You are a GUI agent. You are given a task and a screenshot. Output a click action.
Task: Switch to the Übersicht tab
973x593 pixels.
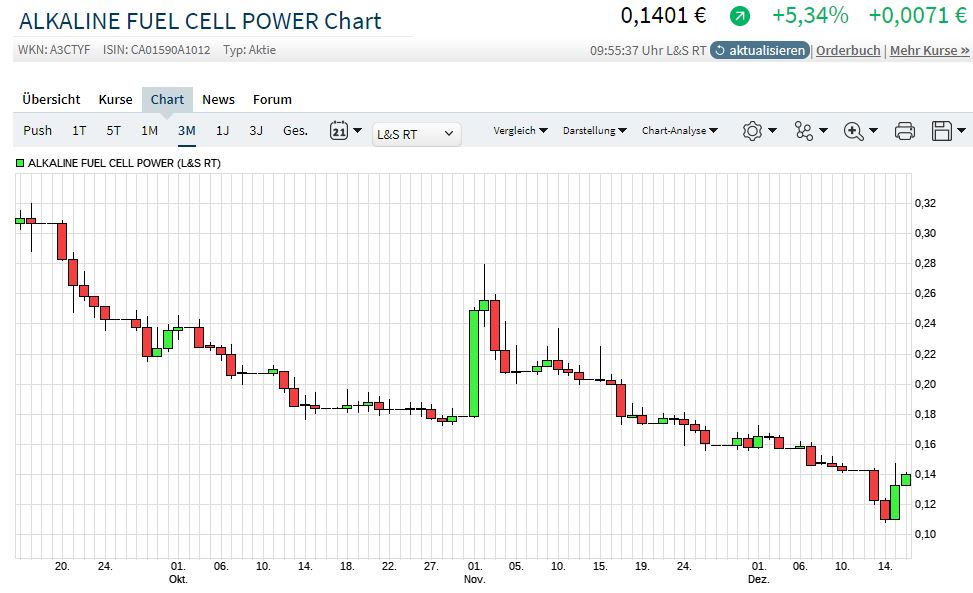[x=51, y=99]
